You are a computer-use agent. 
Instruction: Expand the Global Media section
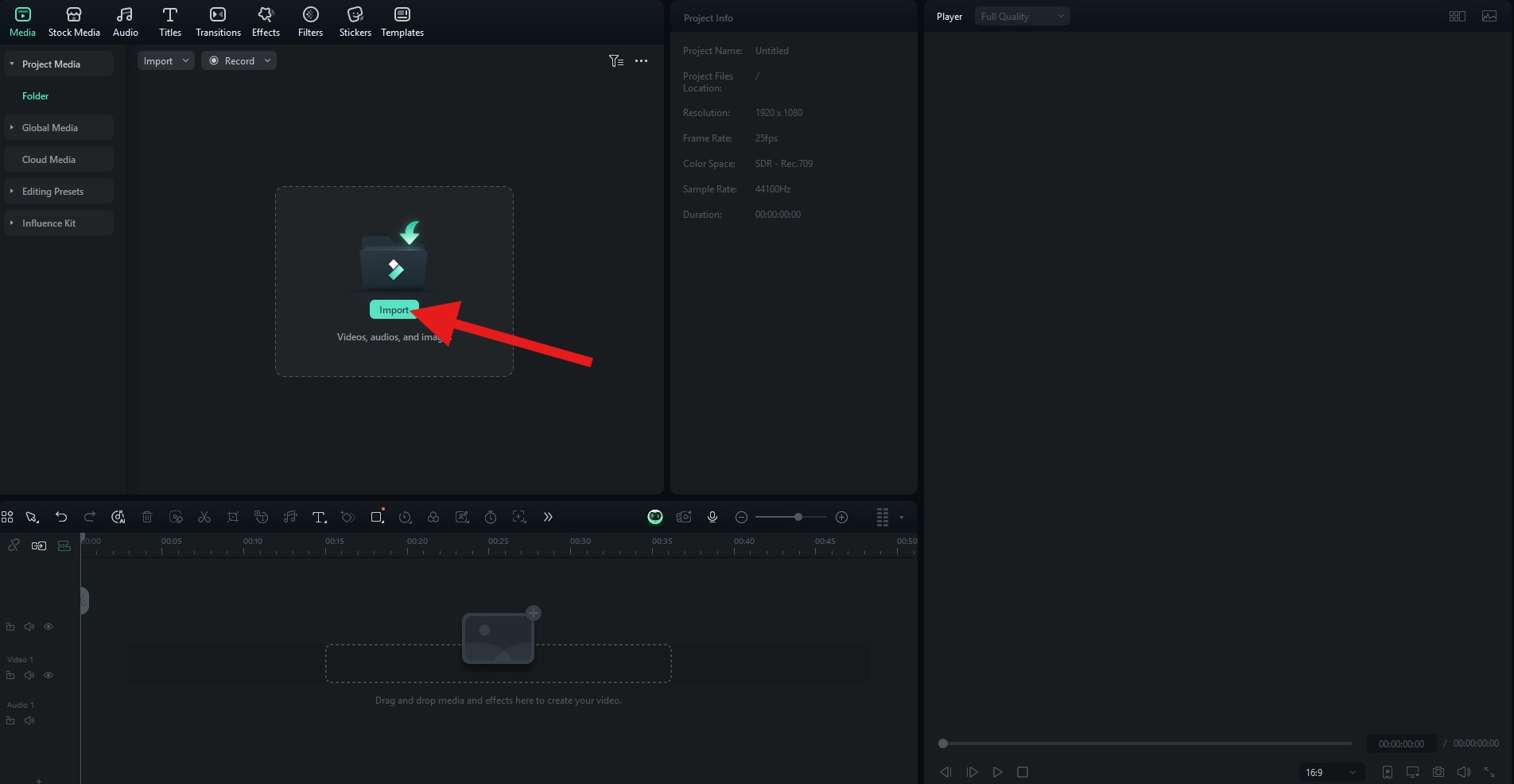pos(59,127)
